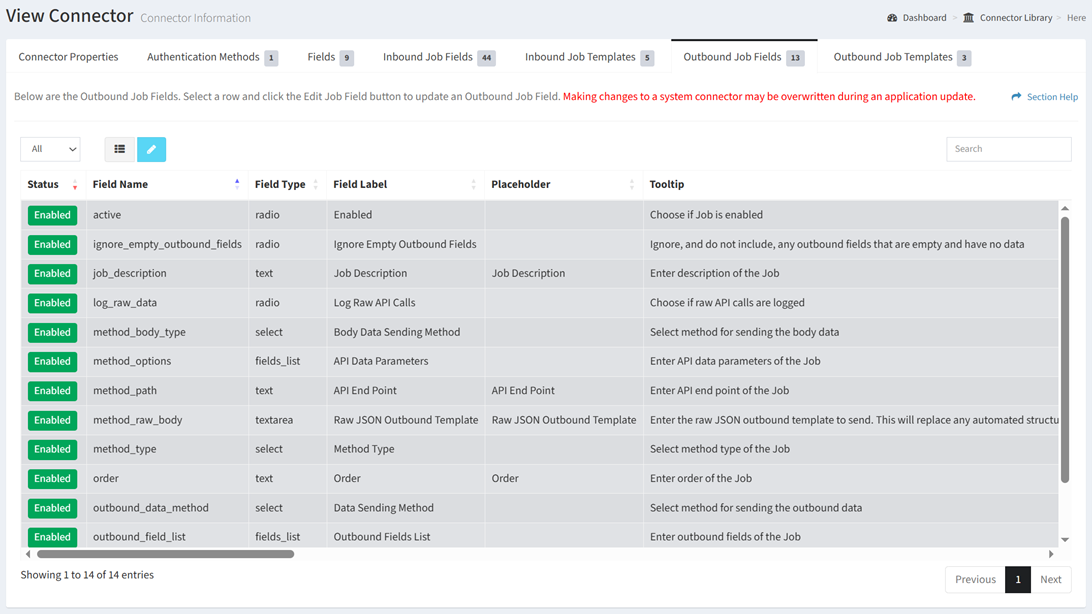Image resolution: width=1092 pixels, height=614 pixels.
Task: Sort by Field Label column header
Action: click(360, 185)
